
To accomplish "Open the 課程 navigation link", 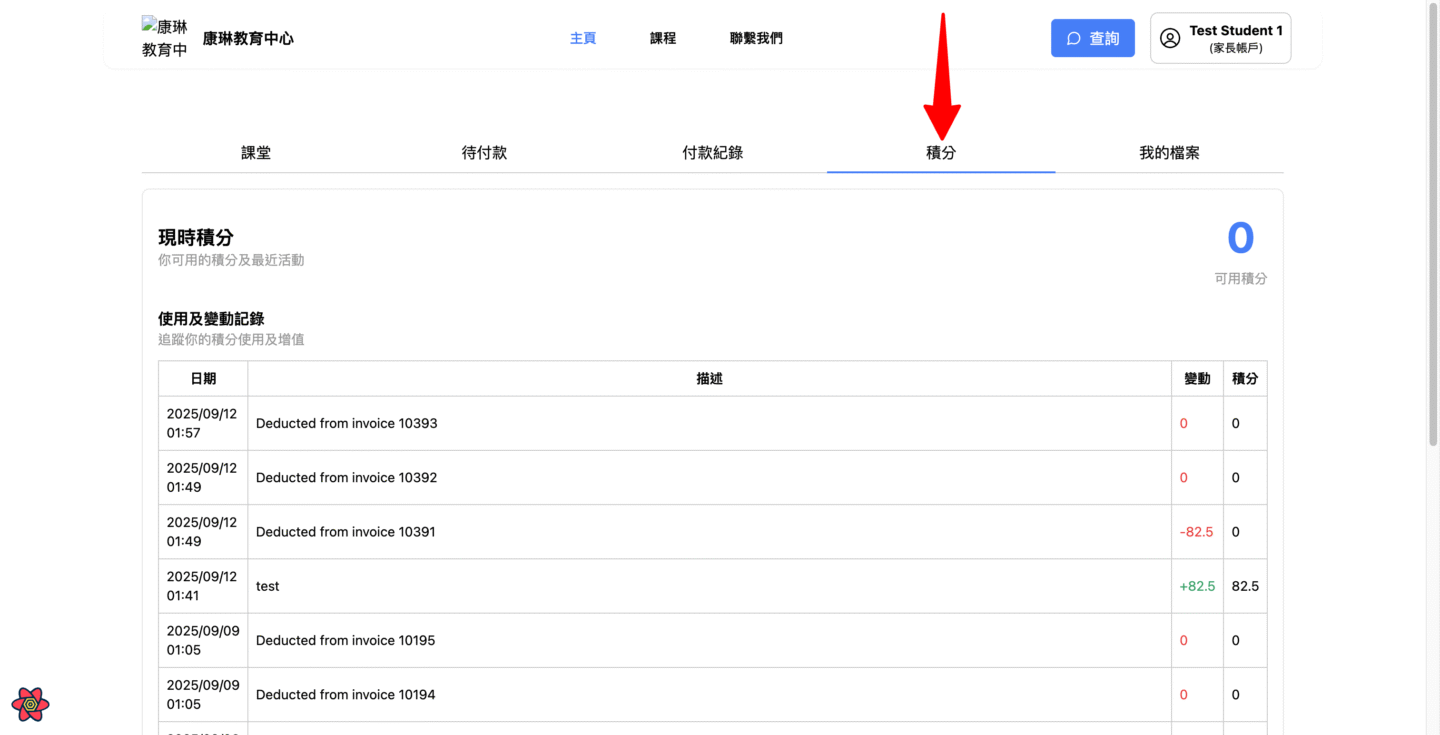I will (663, 38).
